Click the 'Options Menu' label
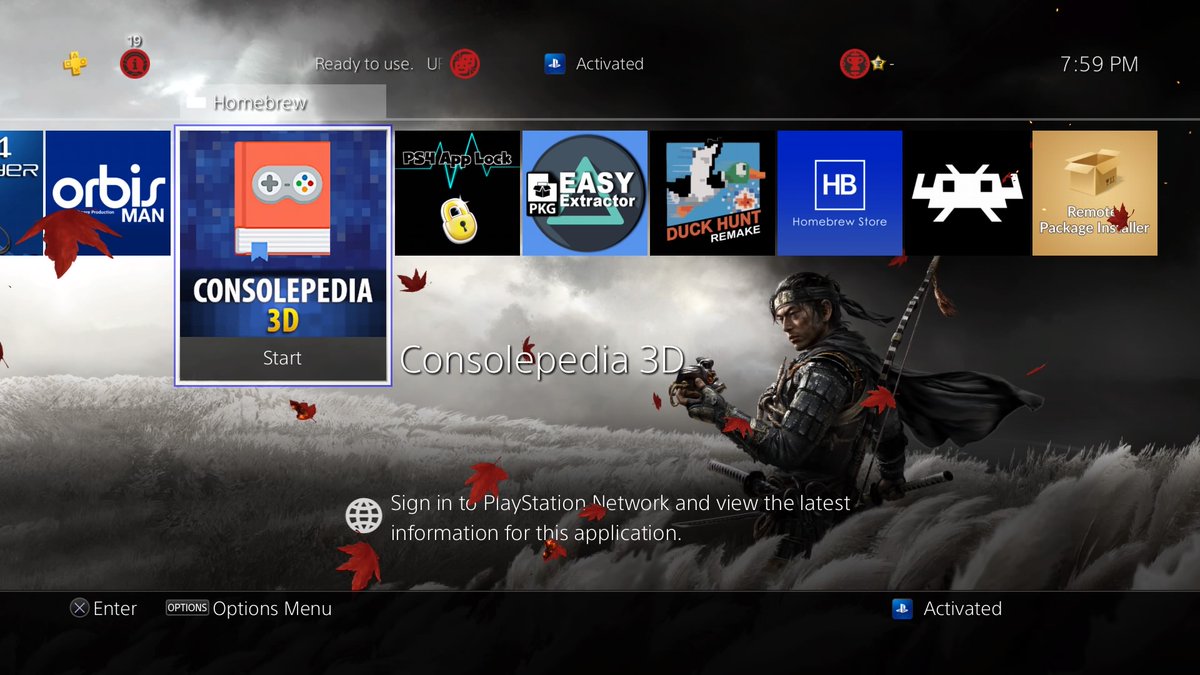The image size is (1200, 675). [x=272, y=608]
